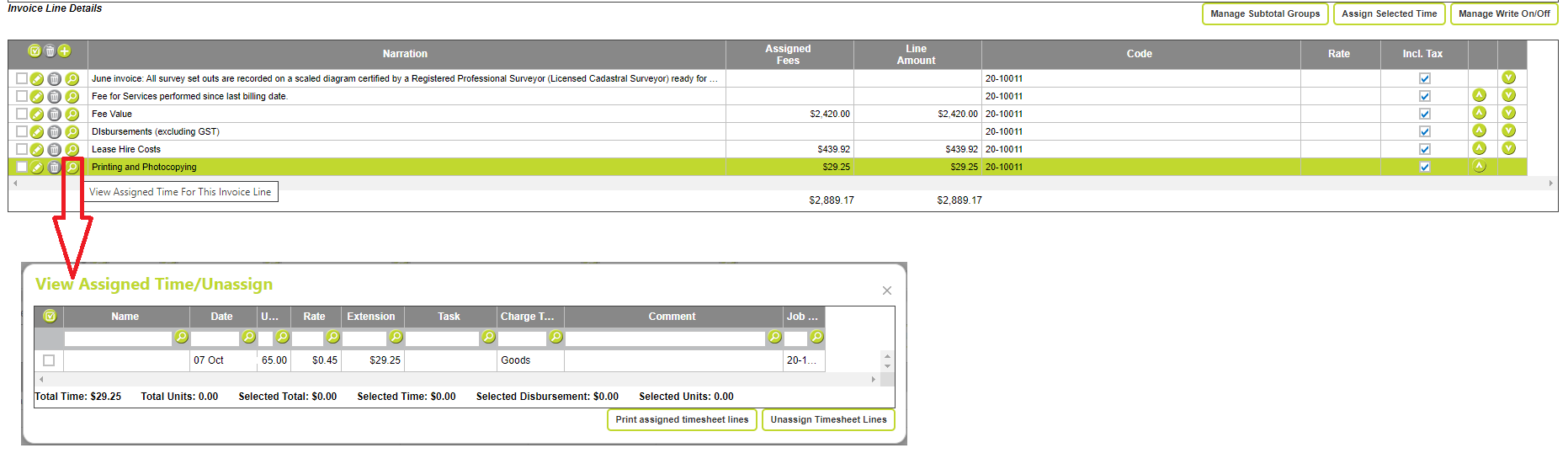Image resolution: width=1568 pixels, height=469 pixels.
Task: Move Fee Value line up
Action: [x=1479, y=114]
